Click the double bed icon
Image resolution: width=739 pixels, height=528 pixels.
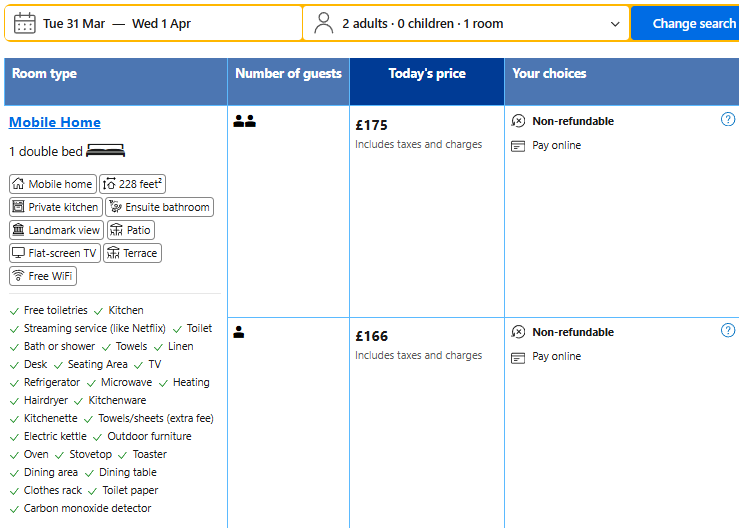pyautogui.click(x=106, y=152)
